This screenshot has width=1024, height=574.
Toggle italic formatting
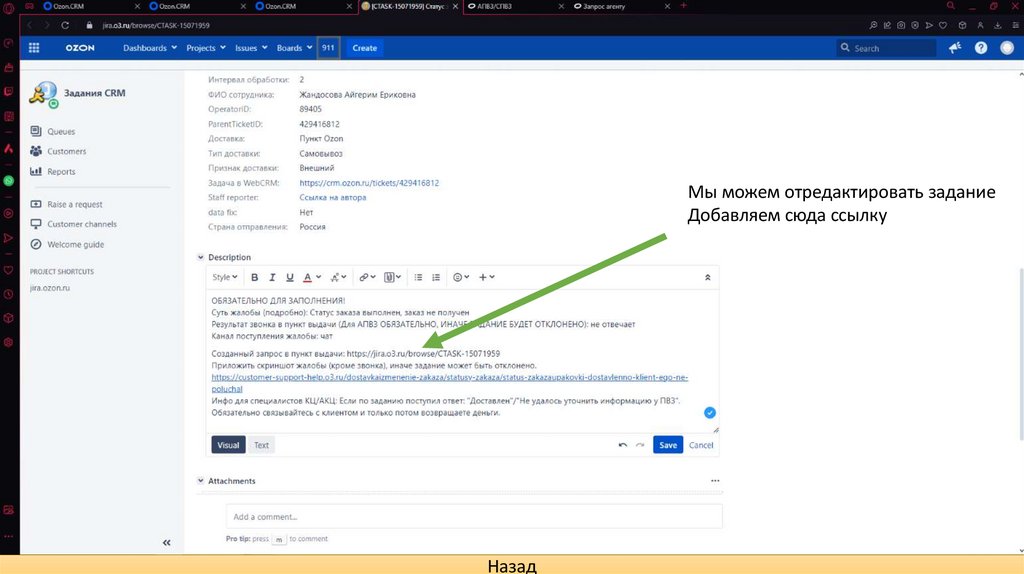pyautogui.click(x=272, y=277)
